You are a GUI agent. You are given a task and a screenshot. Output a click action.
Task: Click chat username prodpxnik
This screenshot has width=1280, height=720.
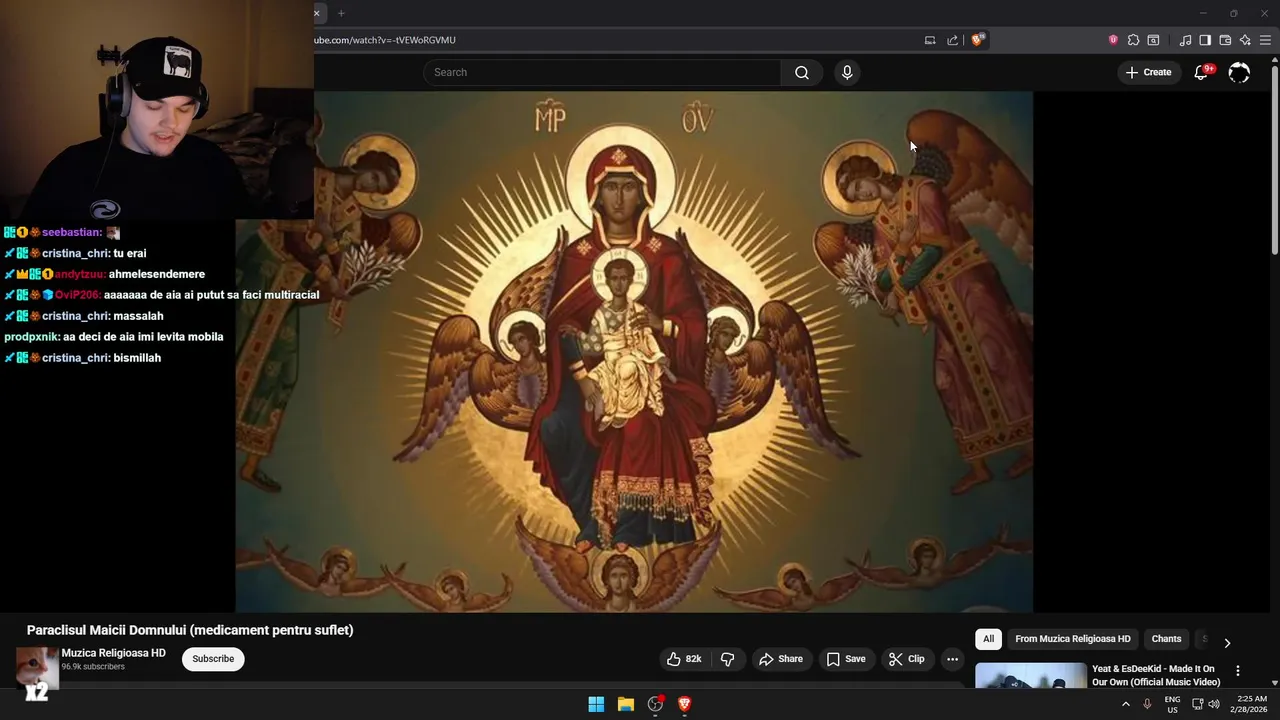point(32,337)
